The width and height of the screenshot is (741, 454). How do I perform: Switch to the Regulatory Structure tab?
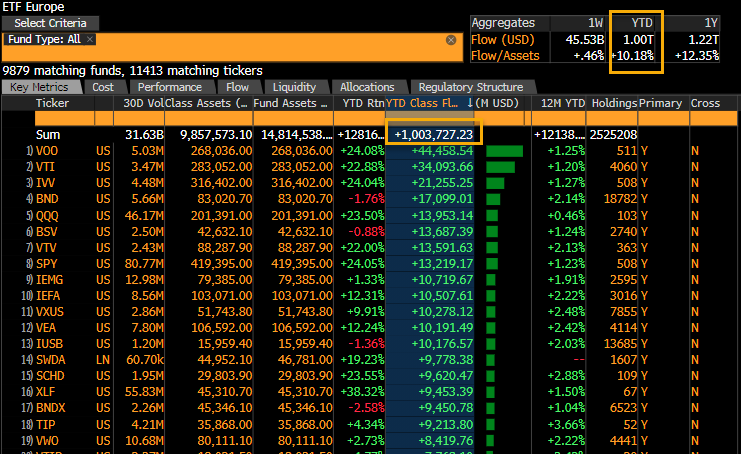pyautogui.click(x=470, y=87)
